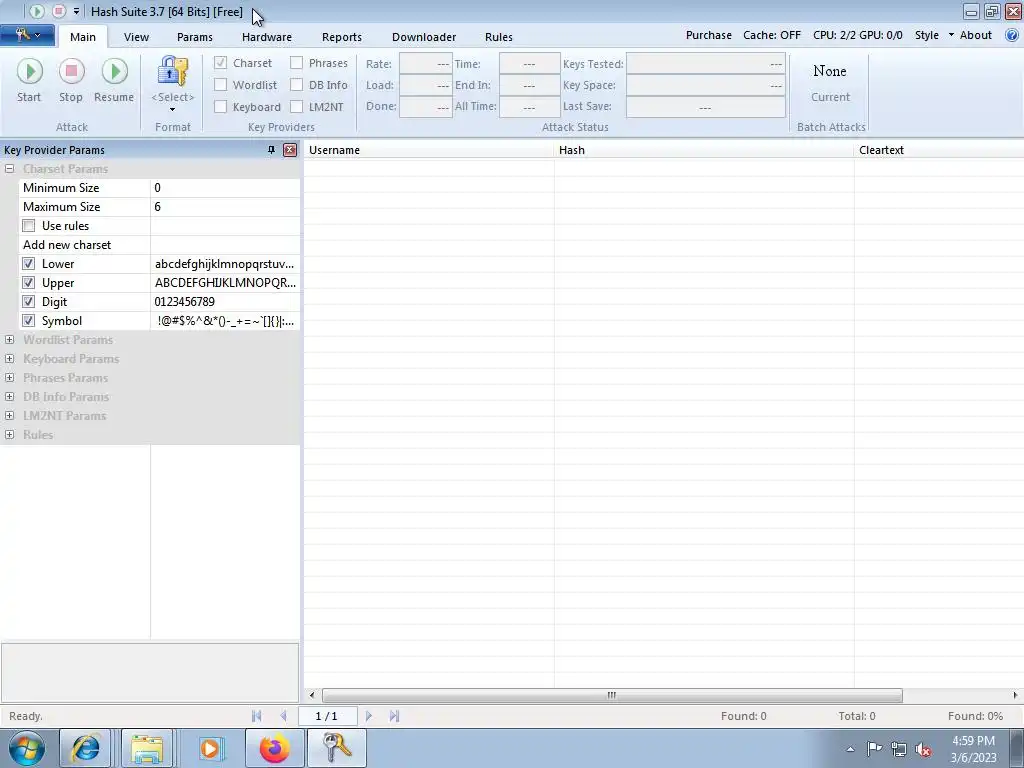Open the quick access toolbar dropdown arrow

[x=76, y=11]
